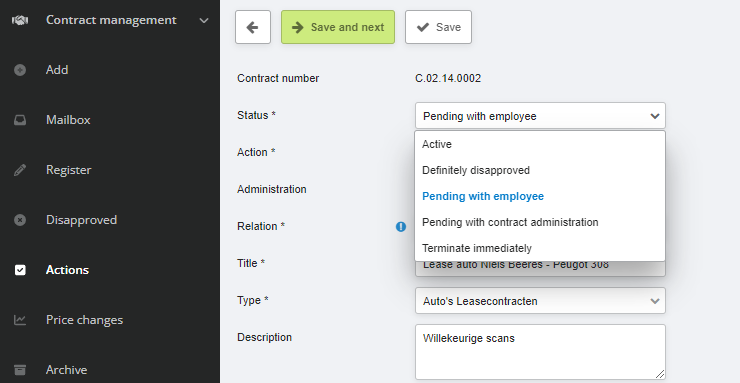740x383 pixels.
Task: Expand the Type dropdown Auto's Leasecontracten
Action: 540,301
